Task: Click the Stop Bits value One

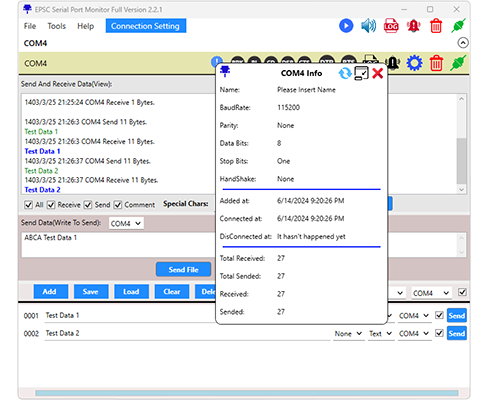Action: [283, 161]
